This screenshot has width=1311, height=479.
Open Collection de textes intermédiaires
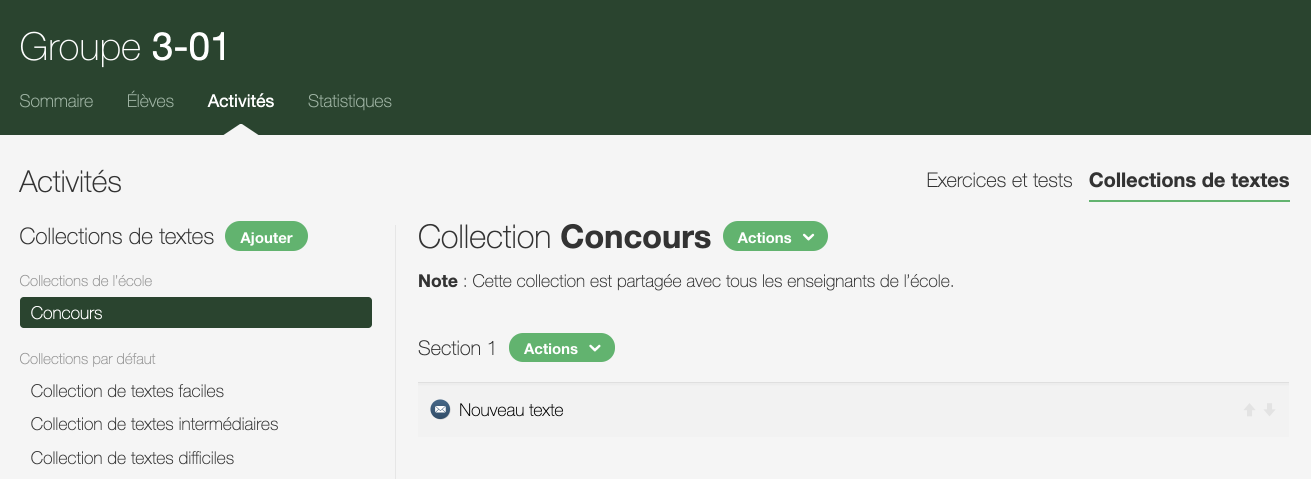click(x=154, y=424)
